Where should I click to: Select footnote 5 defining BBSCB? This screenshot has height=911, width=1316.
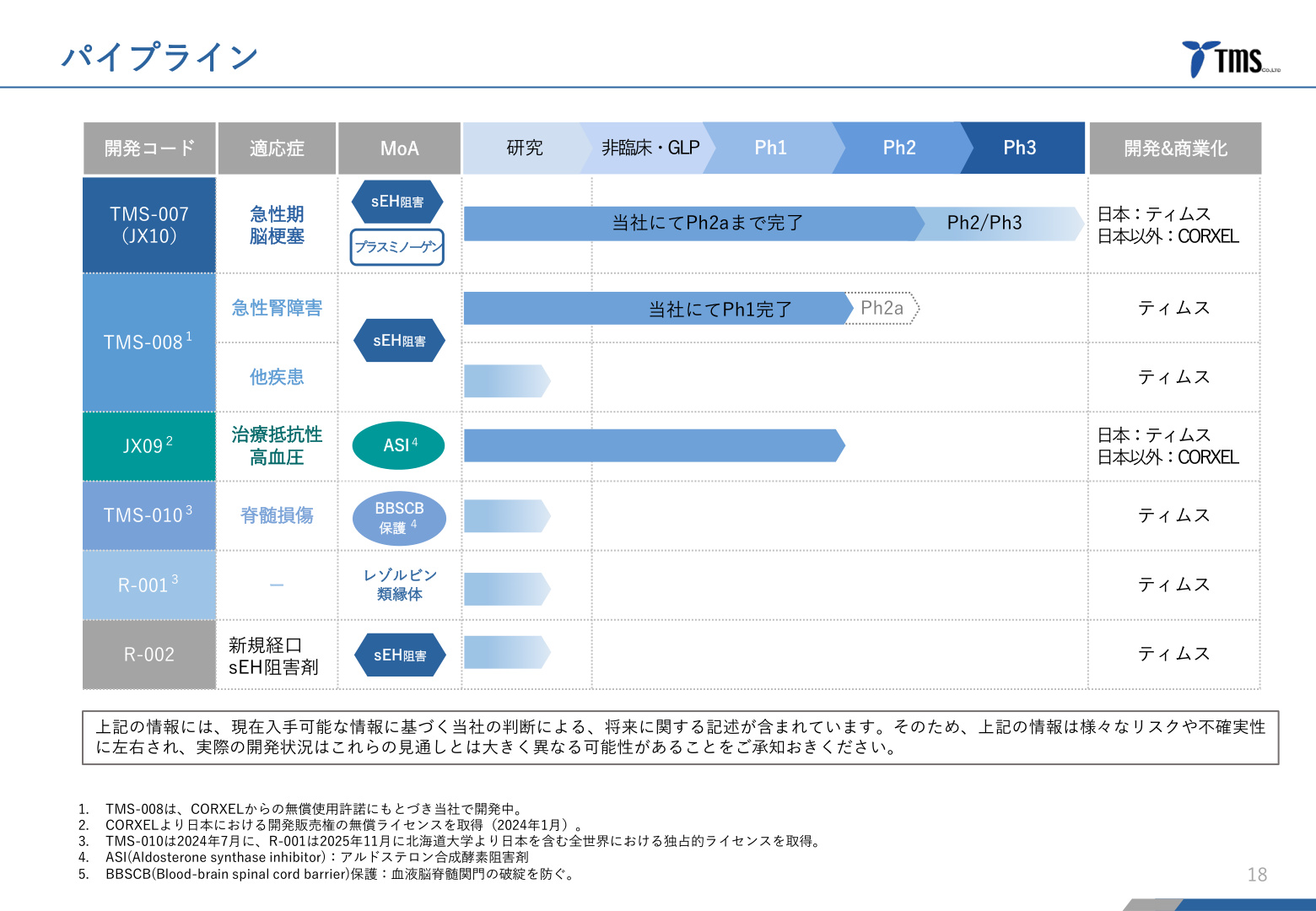(x=328, y=874)
